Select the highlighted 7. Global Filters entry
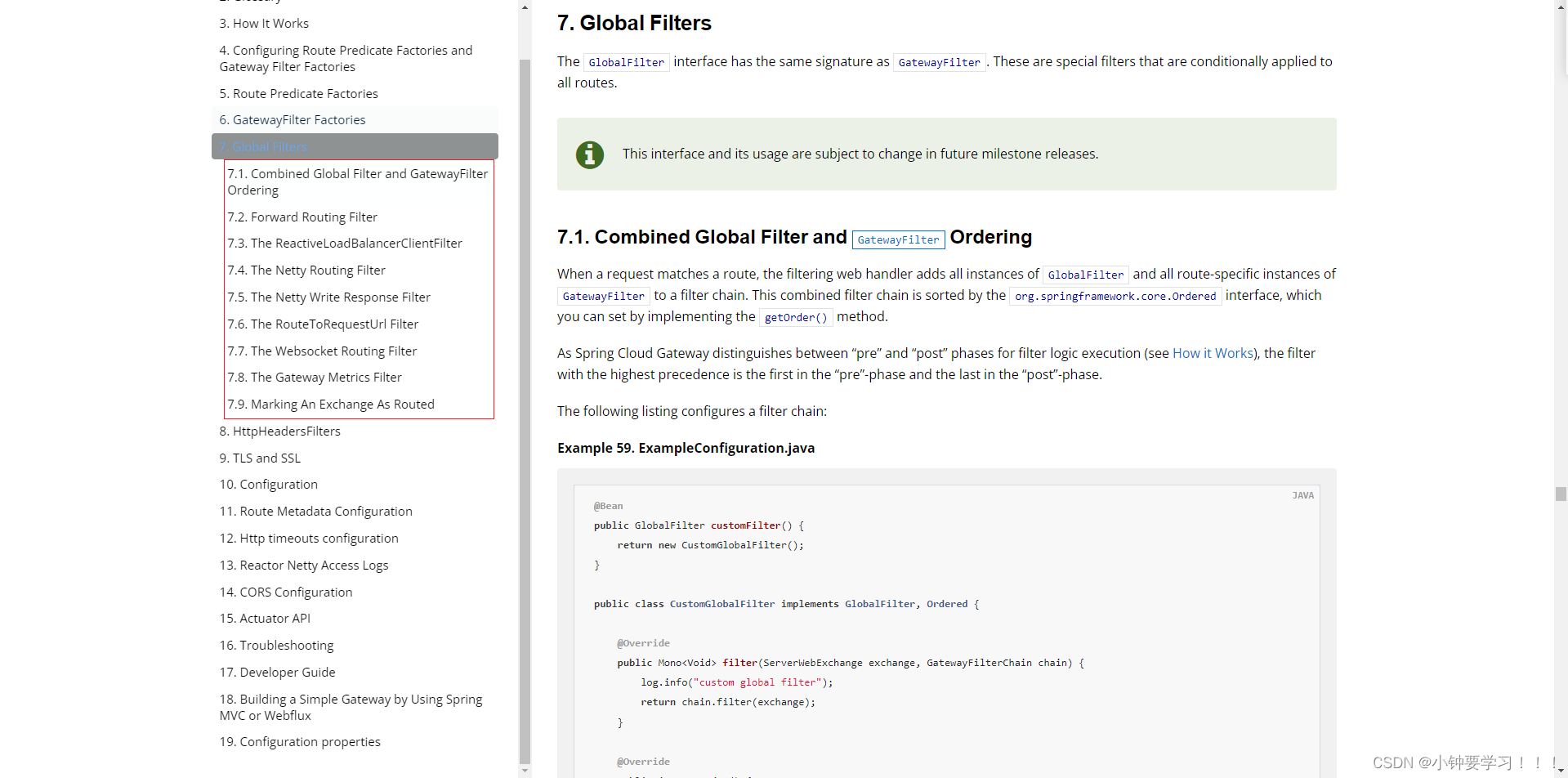The height and width of the screenshot is (778, 1568). click(x=355, y=147)
